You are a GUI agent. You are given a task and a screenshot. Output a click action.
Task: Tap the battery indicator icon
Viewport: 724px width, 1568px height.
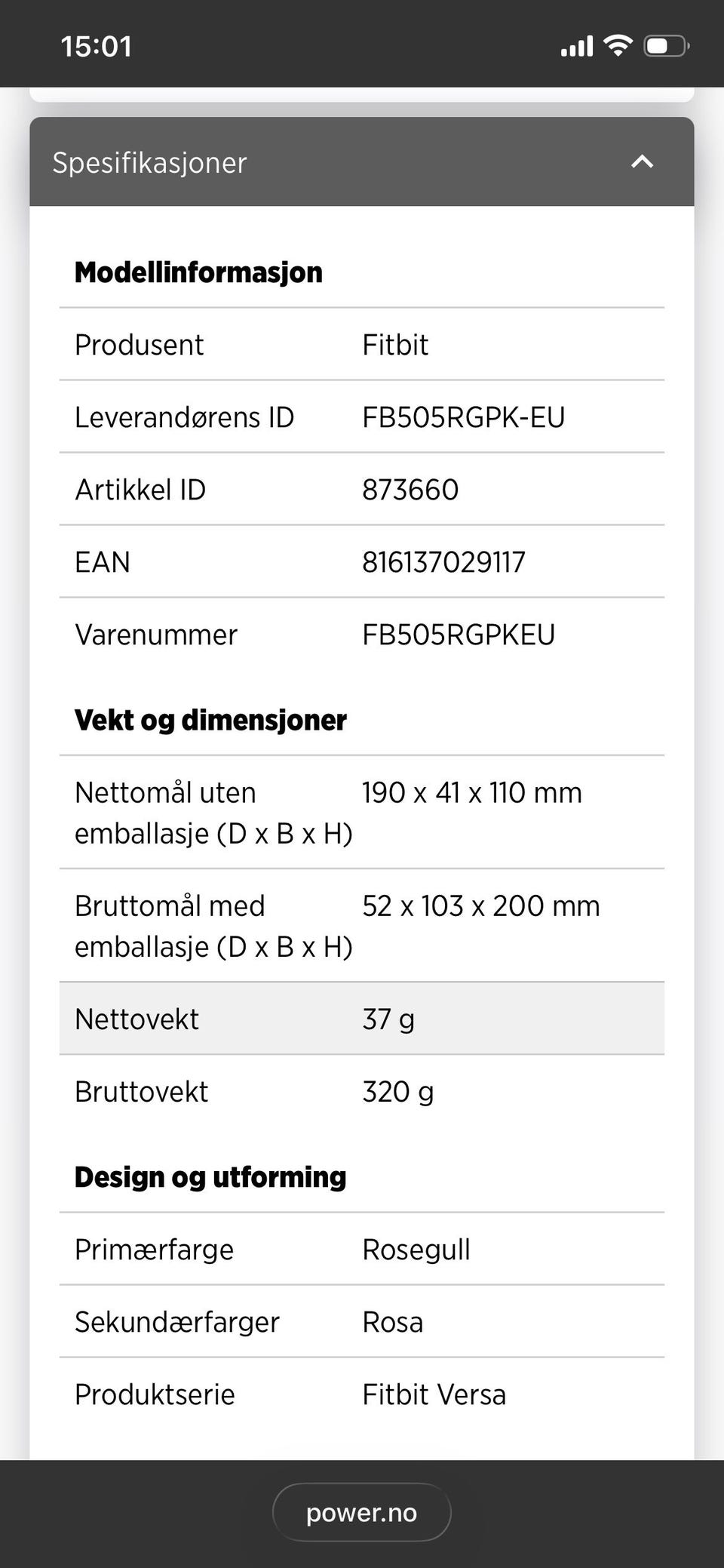666,46
